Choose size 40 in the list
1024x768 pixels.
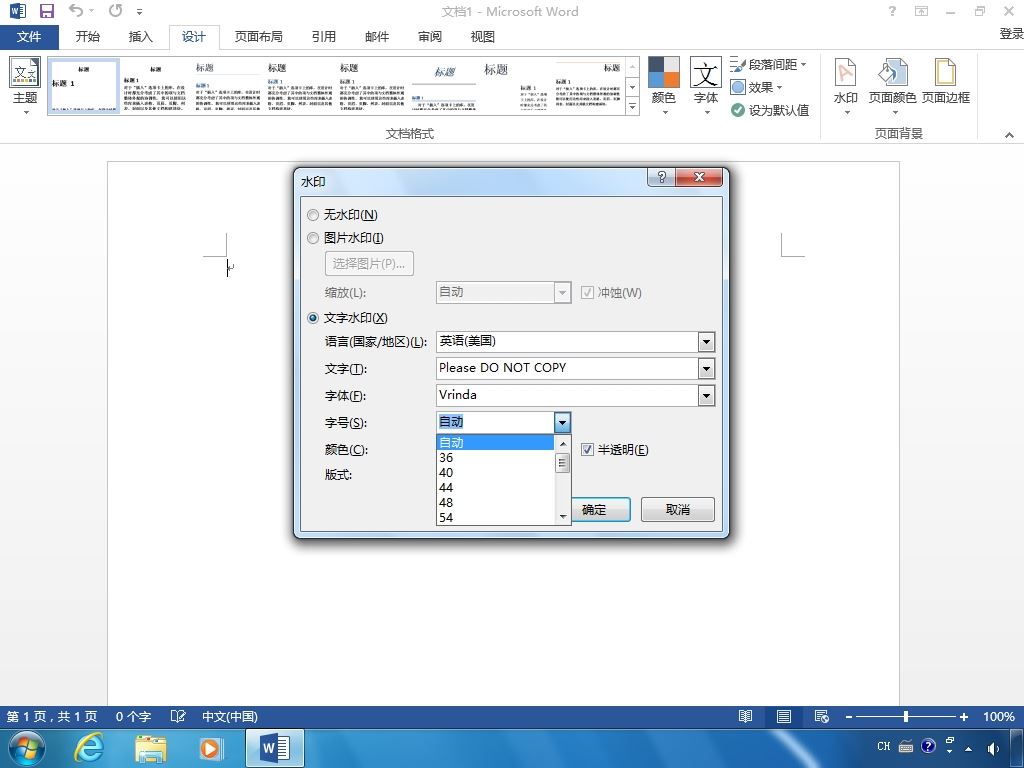[495, 473]
